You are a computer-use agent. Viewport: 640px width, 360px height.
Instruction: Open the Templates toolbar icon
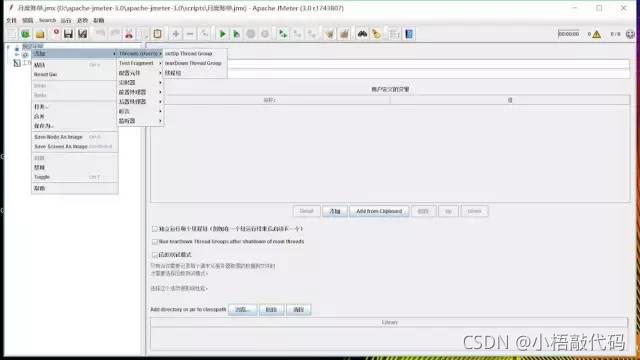click(x=25, y=34)
